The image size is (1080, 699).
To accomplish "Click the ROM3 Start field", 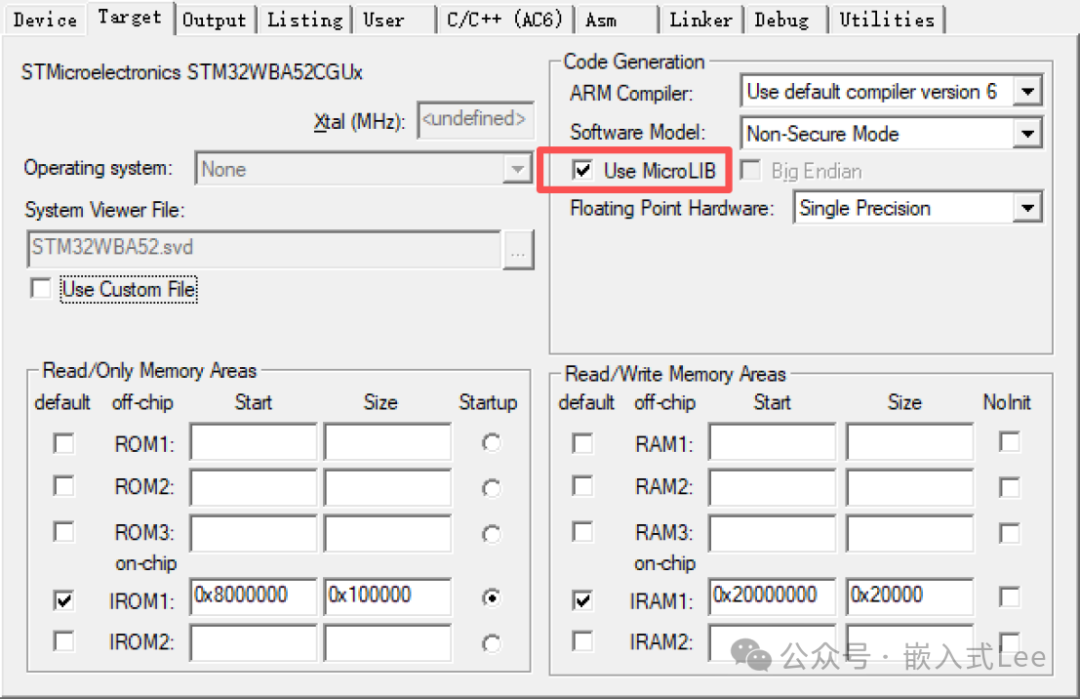I will point(253,534).
